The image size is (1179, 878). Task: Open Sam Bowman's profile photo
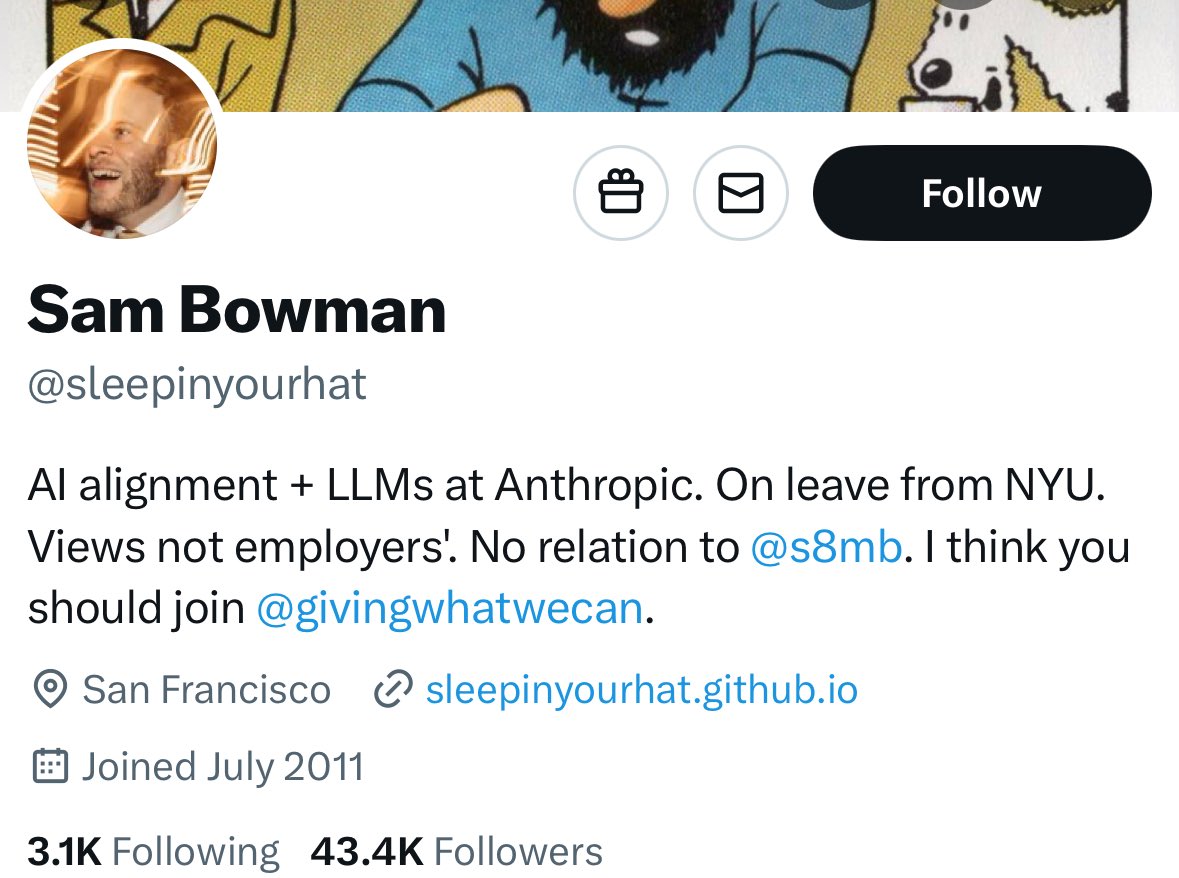[x=121, y=142]
